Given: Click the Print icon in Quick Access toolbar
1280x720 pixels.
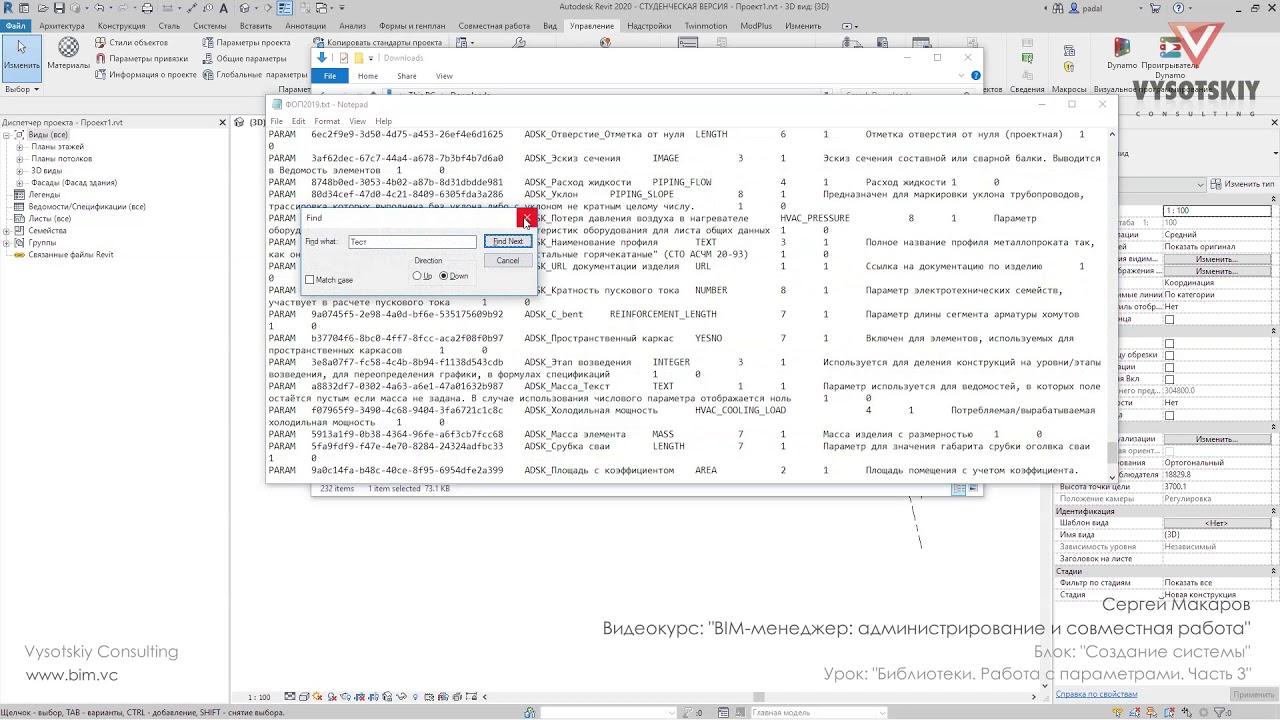Looking at the screenshot, I should [x=146, y=8].
